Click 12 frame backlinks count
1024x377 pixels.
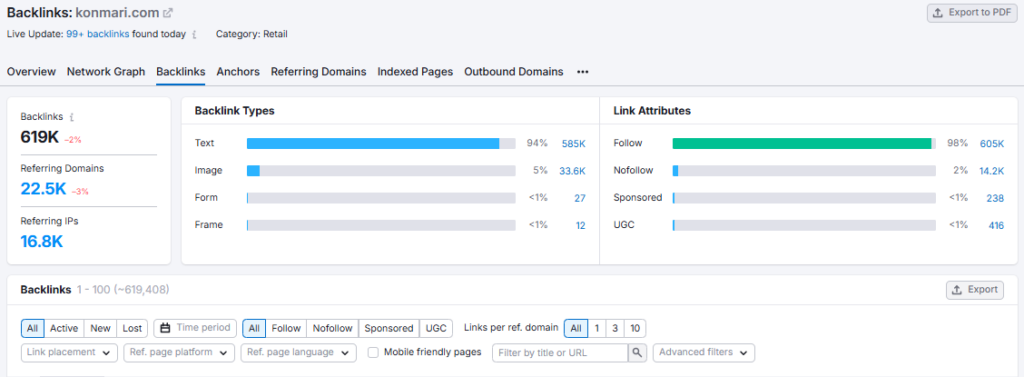(581, 225)
